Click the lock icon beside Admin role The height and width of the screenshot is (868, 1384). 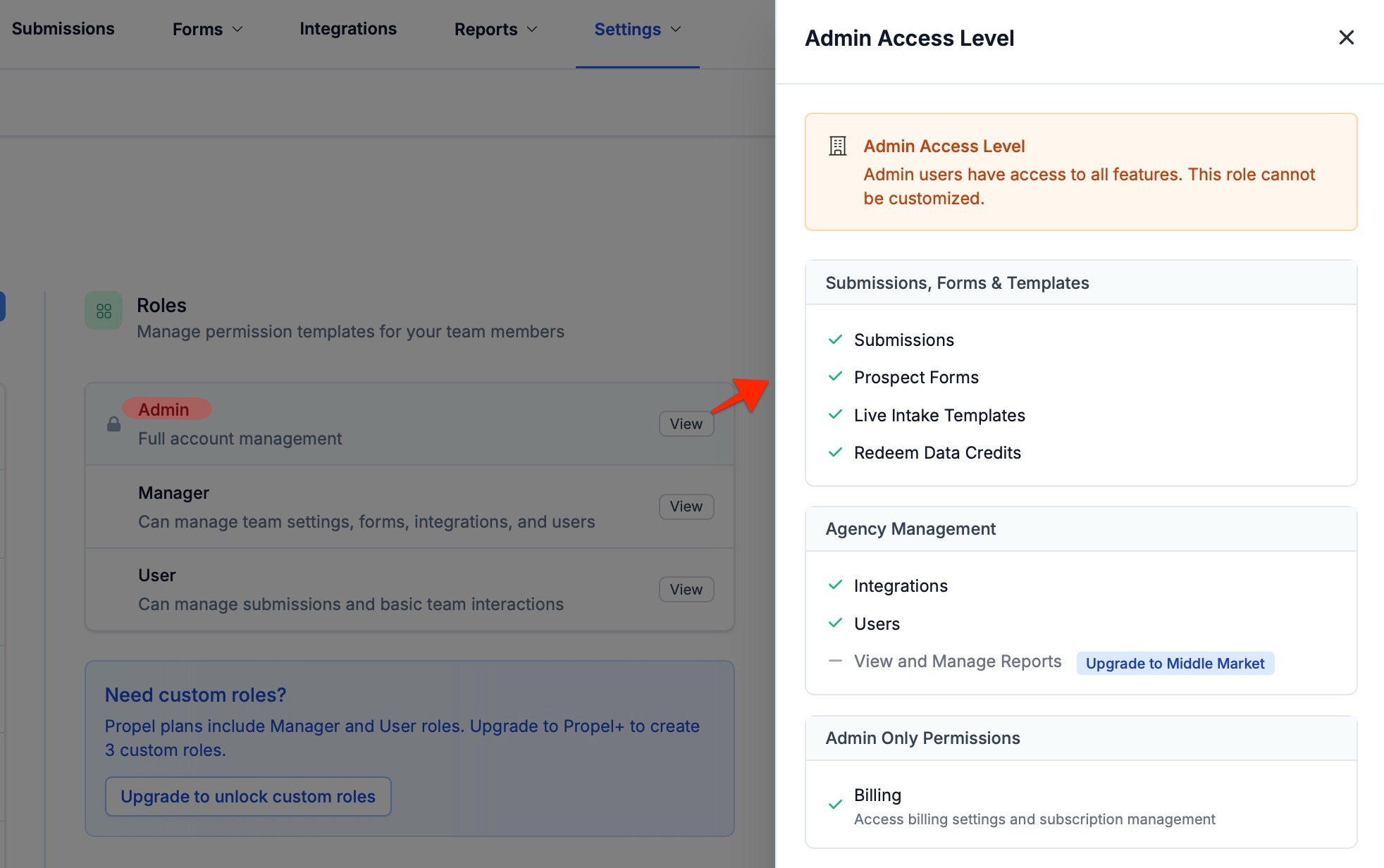[x=113, y=424]
